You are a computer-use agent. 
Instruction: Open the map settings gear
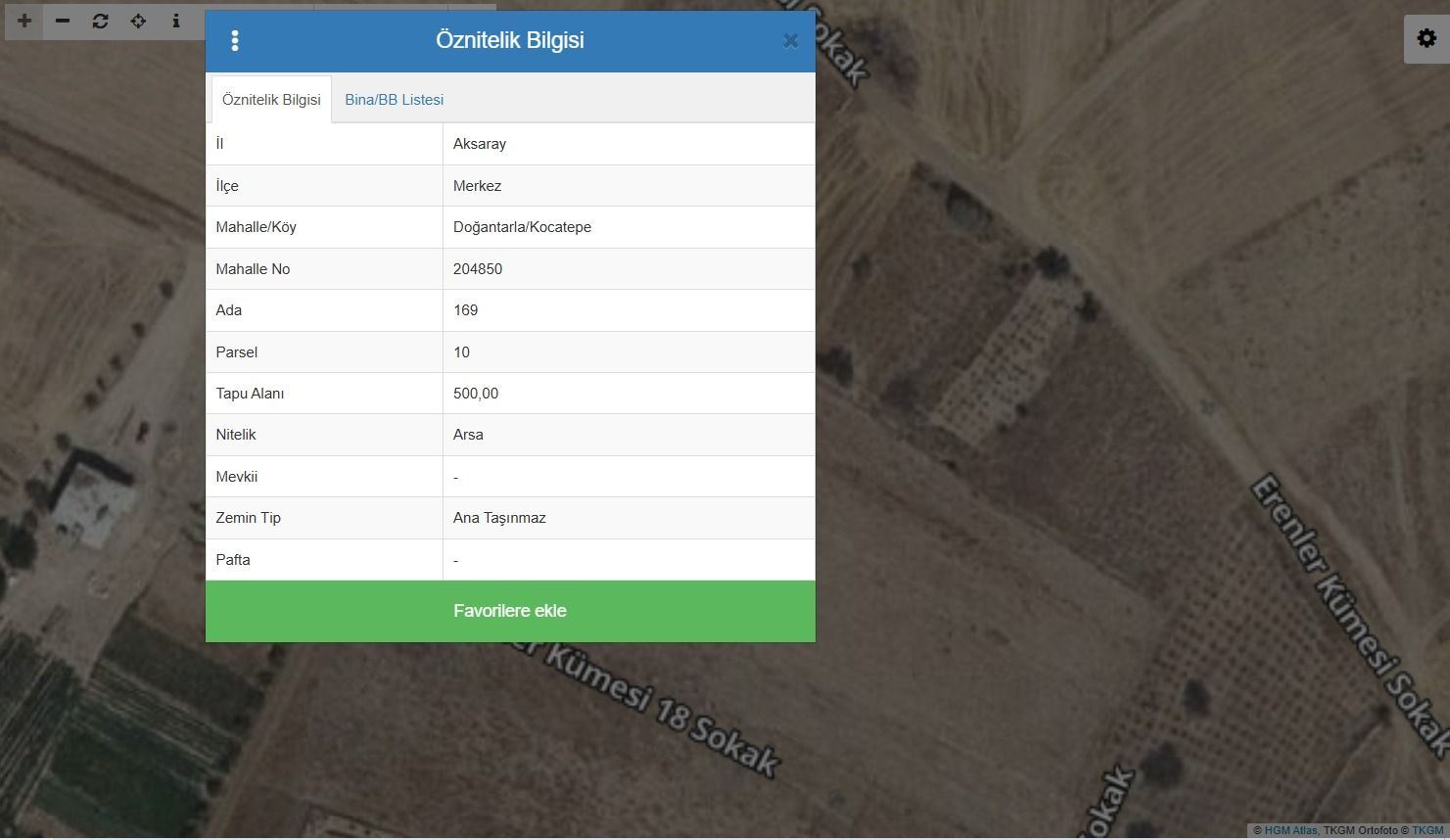[1427, 39]
